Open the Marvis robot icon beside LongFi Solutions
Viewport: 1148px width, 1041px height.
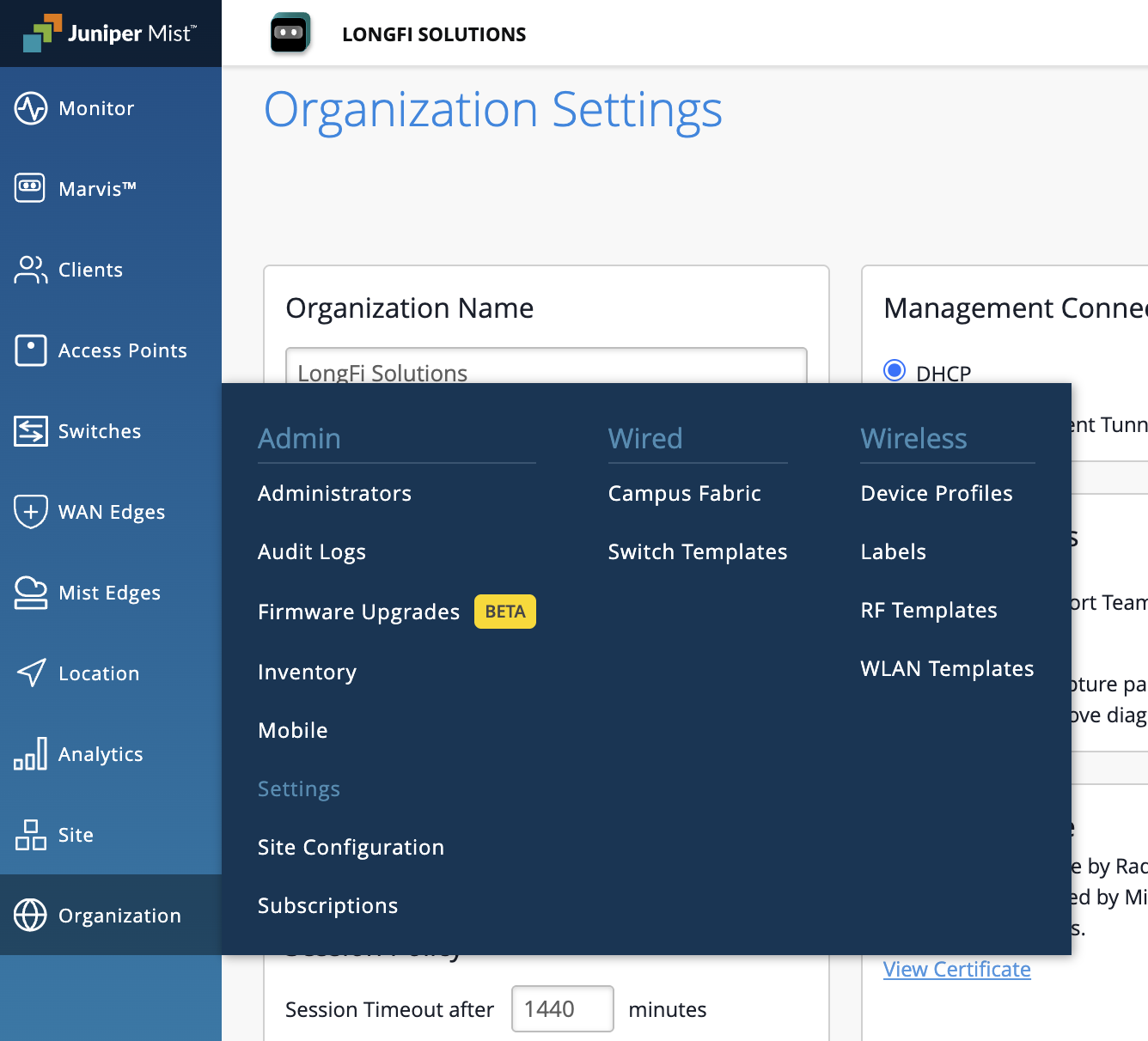pyautogui.click(x=290, y=33)
